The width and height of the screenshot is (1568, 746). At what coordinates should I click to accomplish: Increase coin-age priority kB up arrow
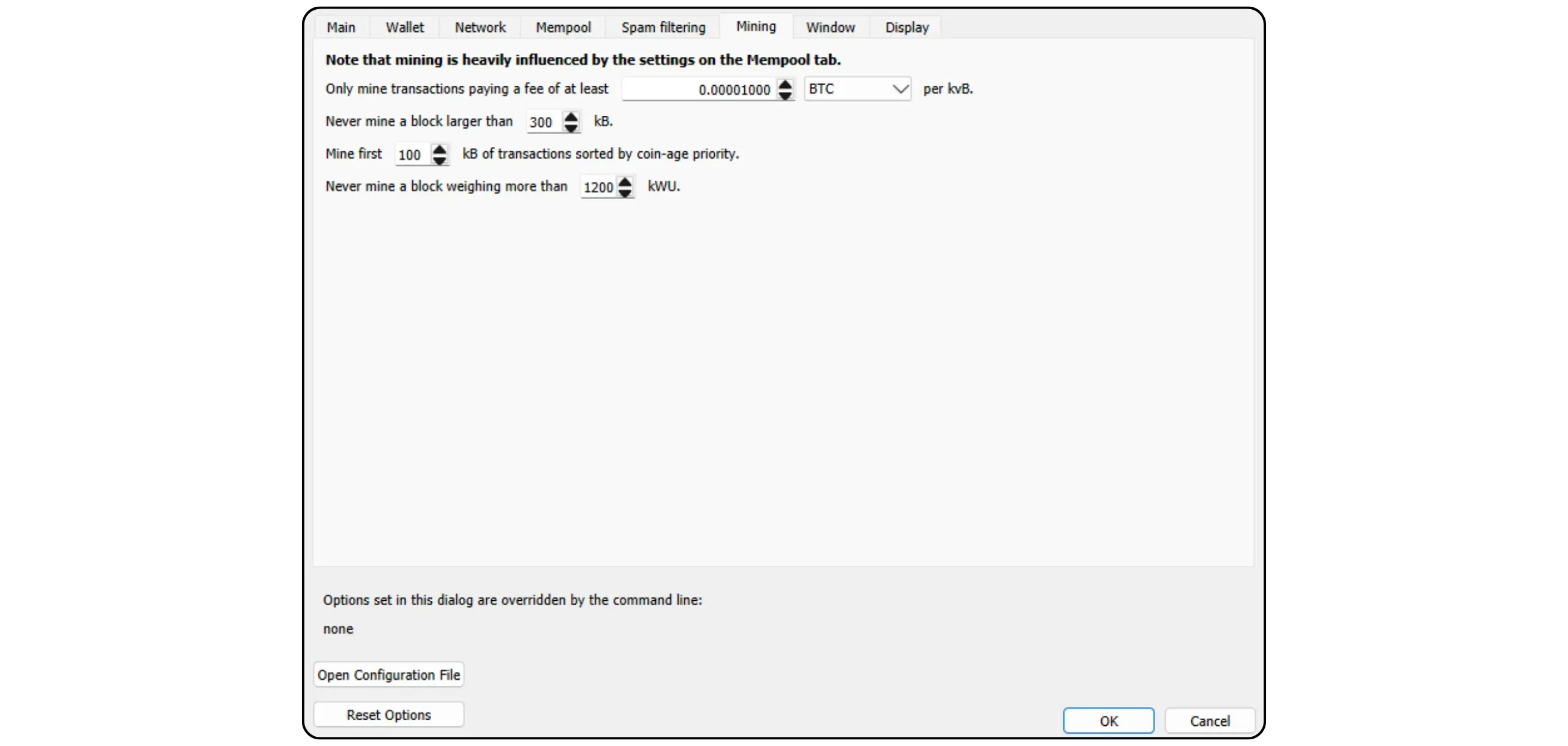[x=439, y=149]
